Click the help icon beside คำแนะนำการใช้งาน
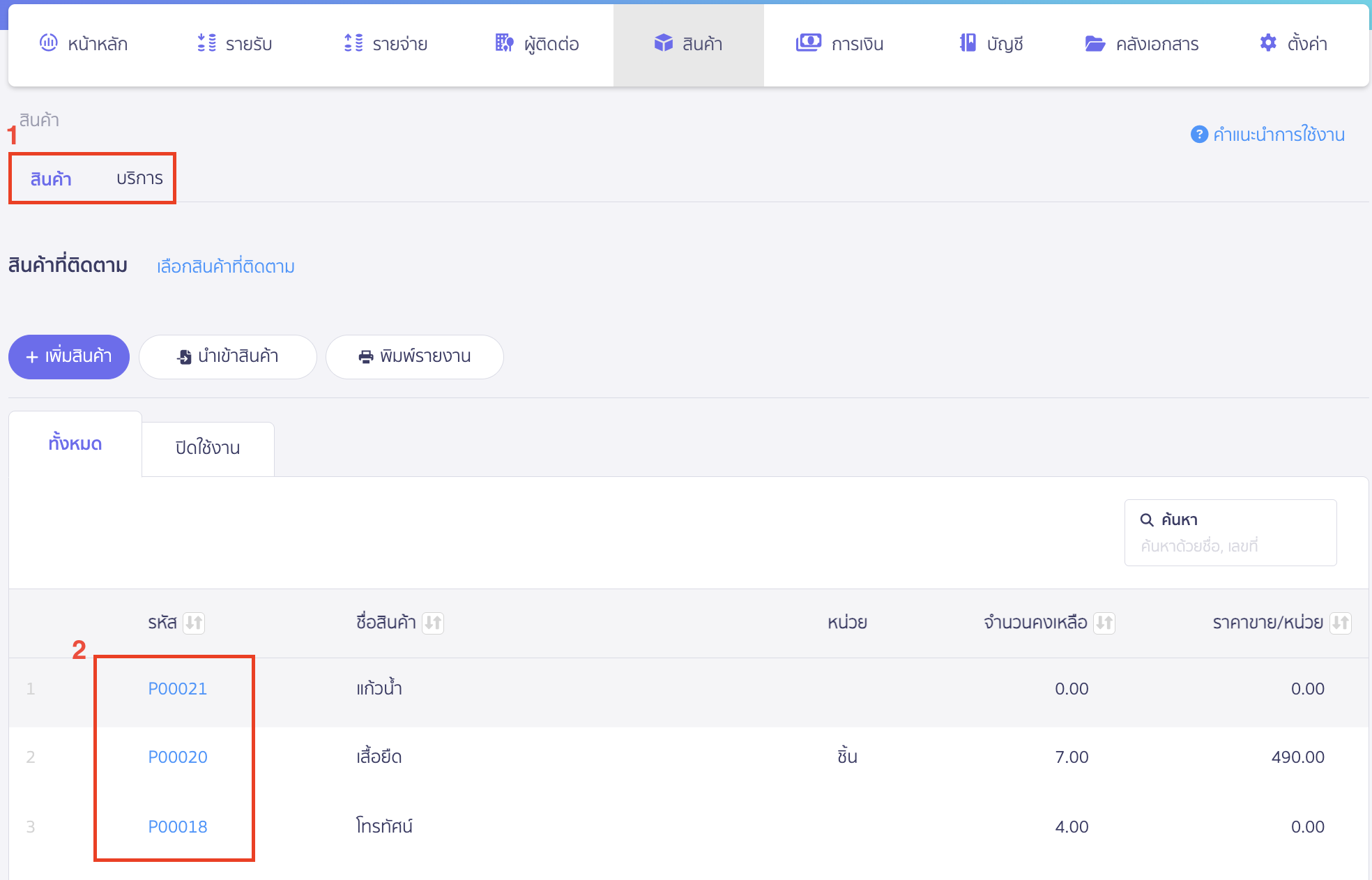1372x880 pixels. 1198,134
